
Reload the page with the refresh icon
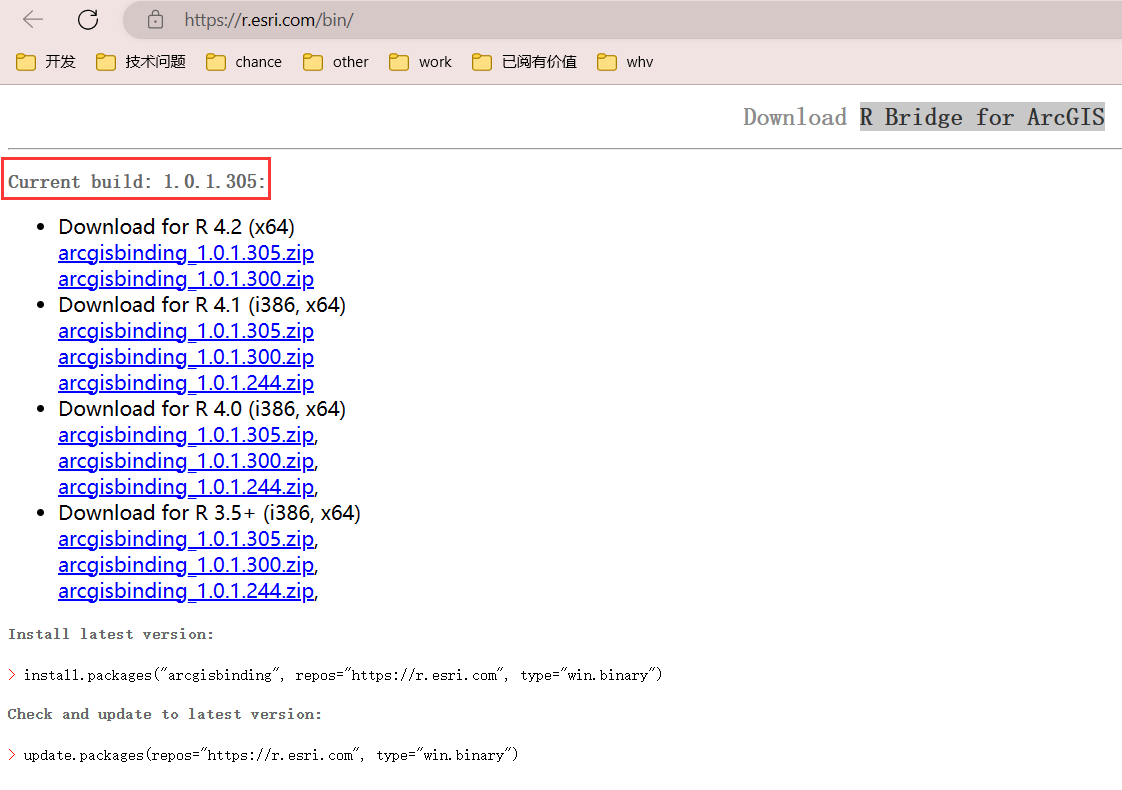pyautogui.click(x=88, y=20)
